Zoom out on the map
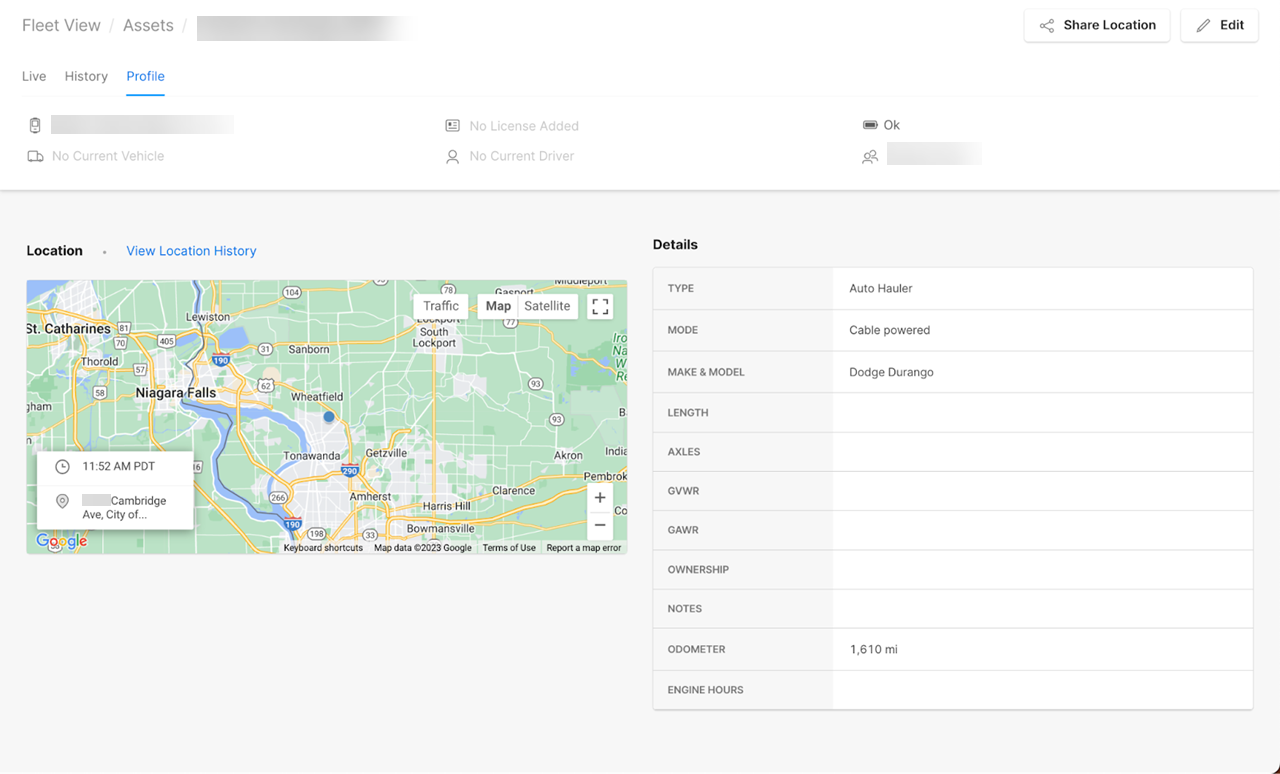This screenshot has width=1280, height=774. click(600, 525)
